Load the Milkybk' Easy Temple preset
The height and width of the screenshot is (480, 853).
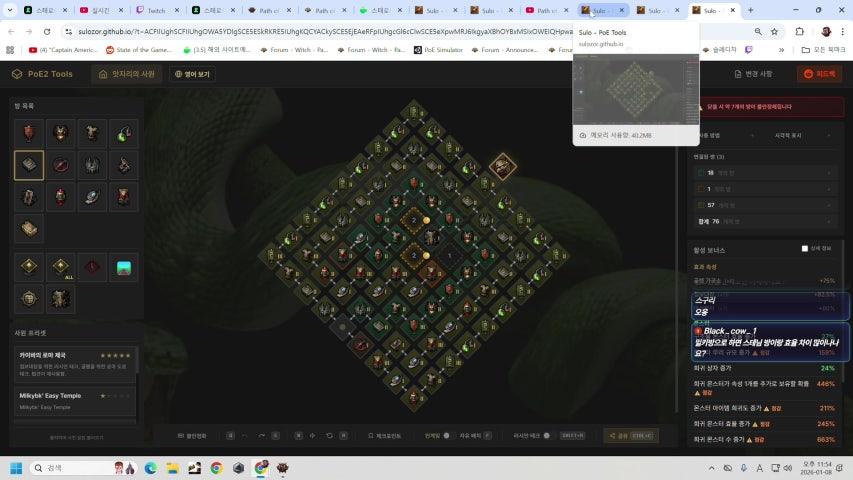[x=75, y=401]
